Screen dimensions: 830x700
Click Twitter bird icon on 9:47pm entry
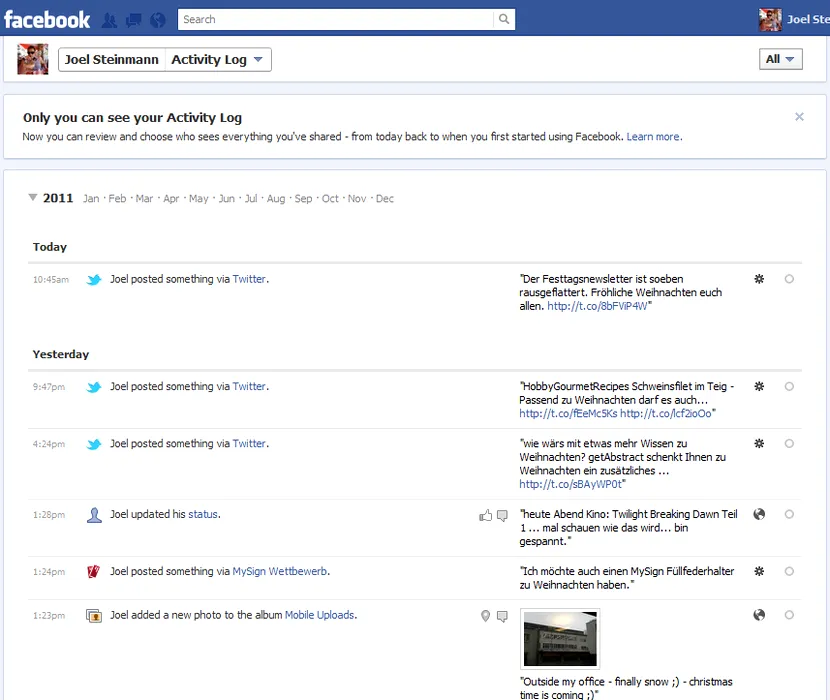coord(94,387)
